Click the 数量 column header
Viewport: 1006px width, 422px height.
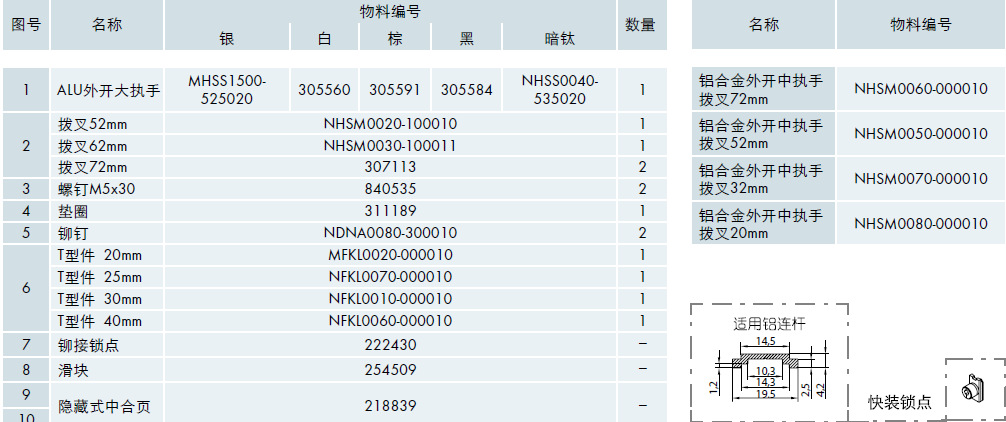tap(640, 25)
